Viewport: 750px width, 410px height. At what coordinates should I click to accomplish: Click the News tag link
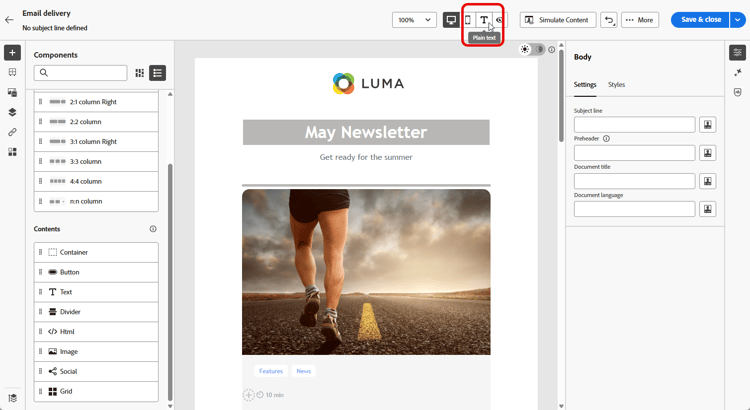pos(304,371)
